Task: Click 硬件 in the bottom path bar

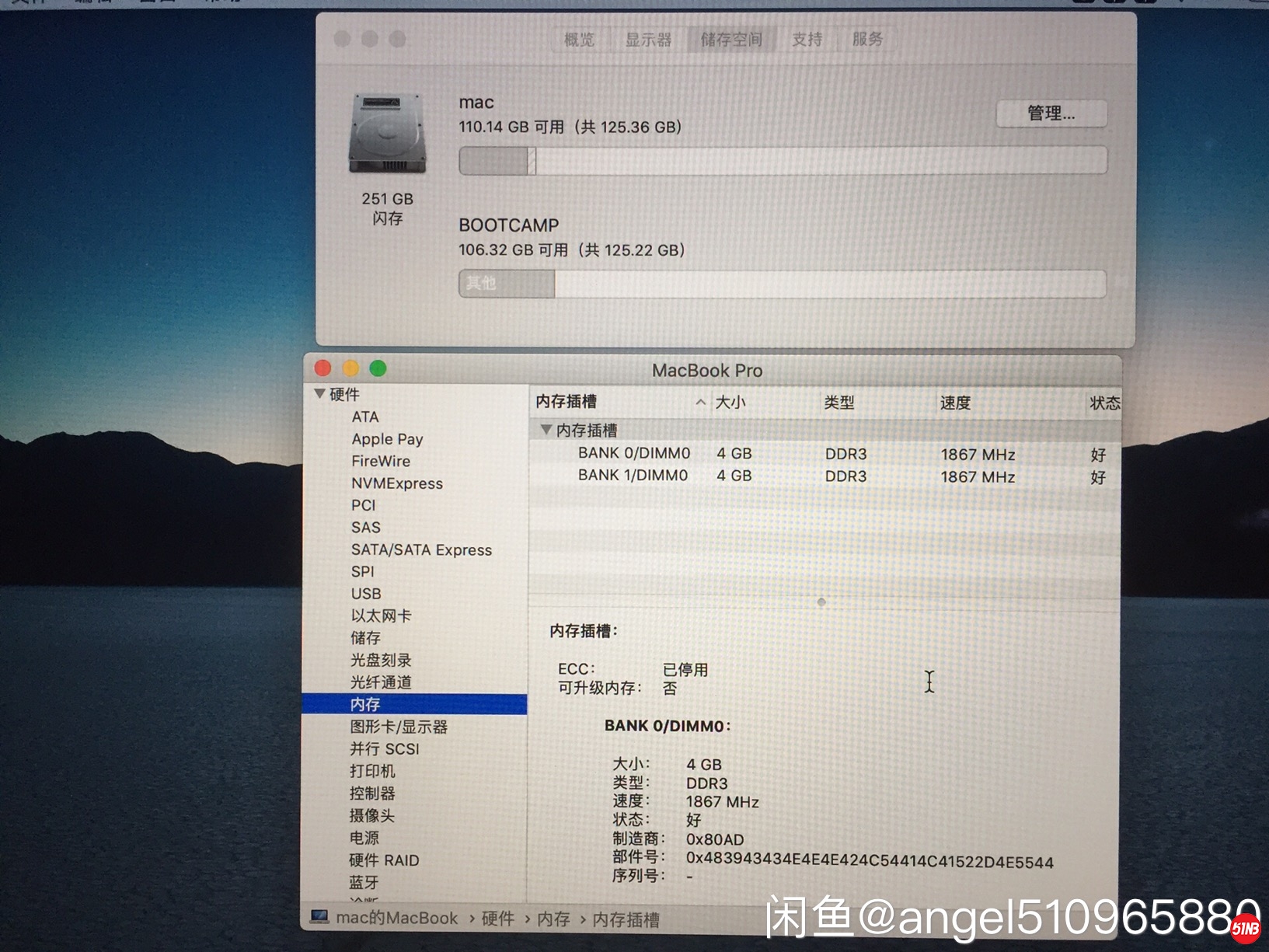Action: click(x=497, y=919)
